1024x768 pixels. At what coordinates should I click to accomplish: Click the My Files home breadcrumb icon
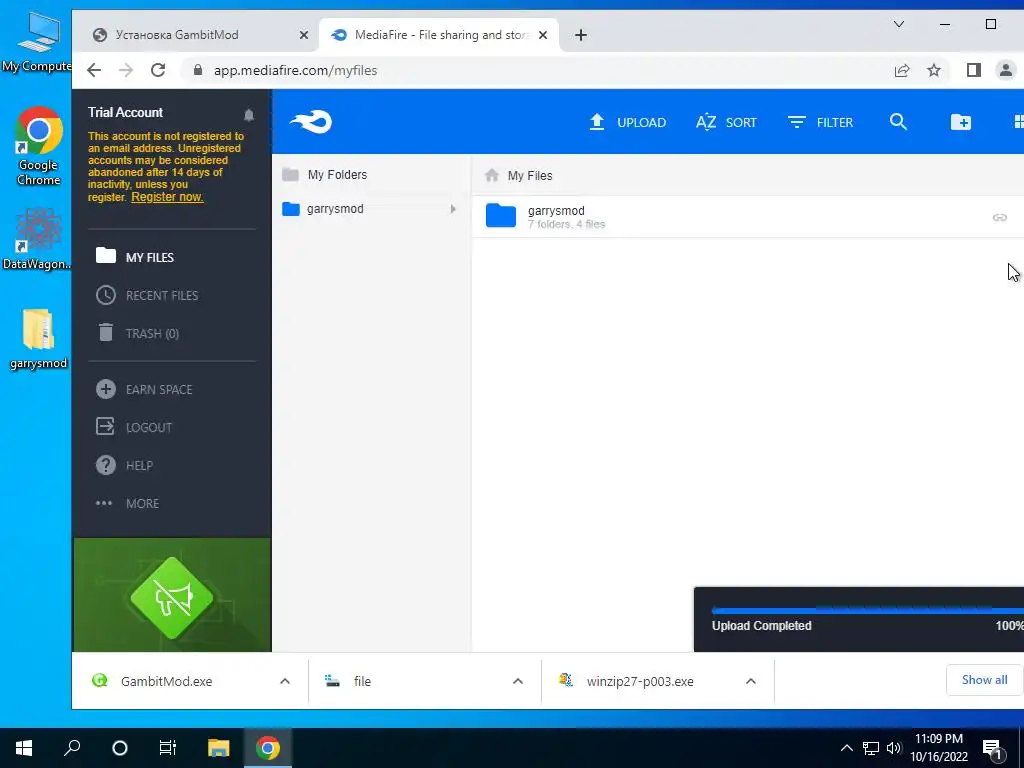coord(492,175)
